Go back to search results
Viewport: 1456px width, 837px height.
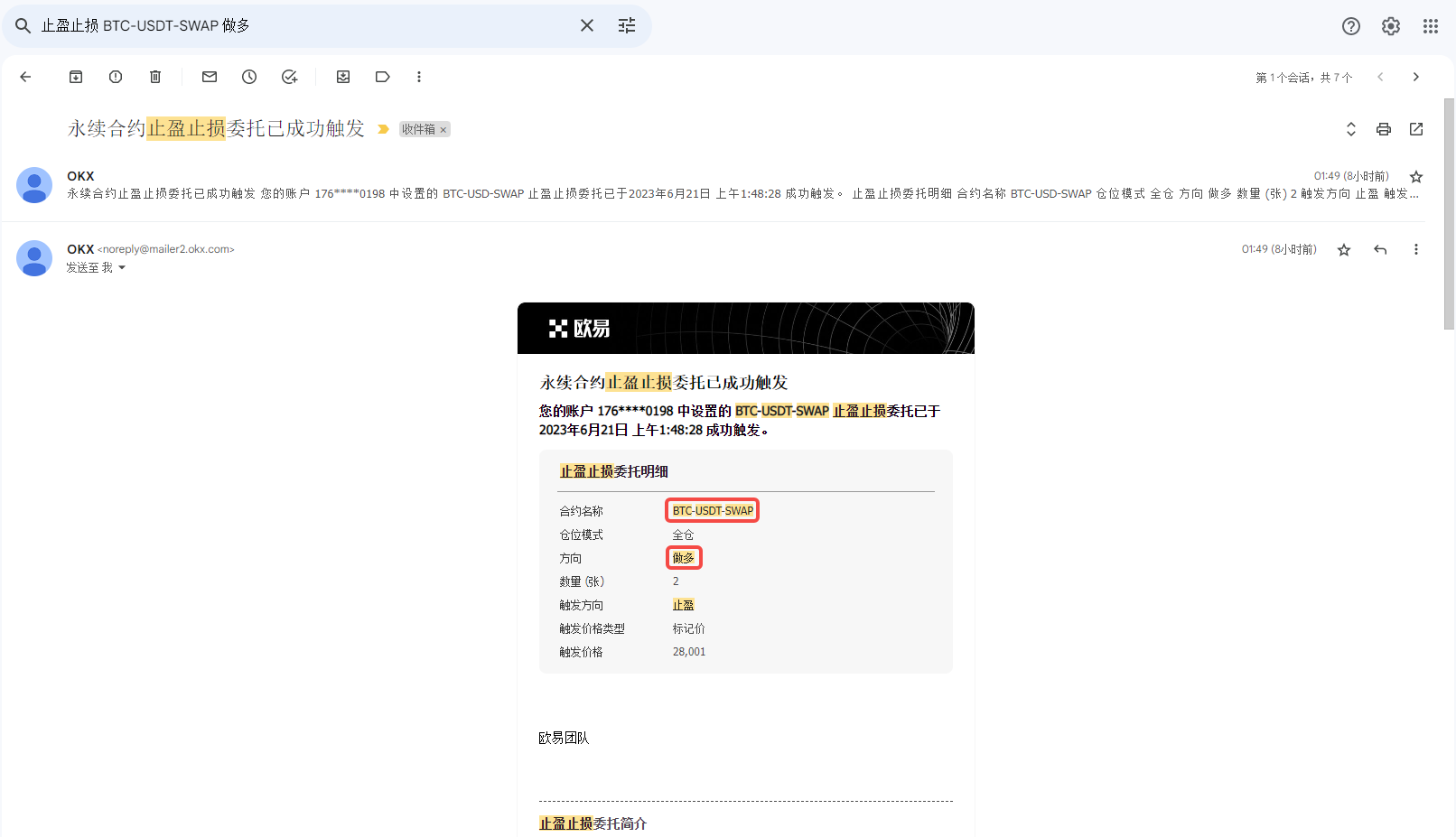tap(25, 77)
